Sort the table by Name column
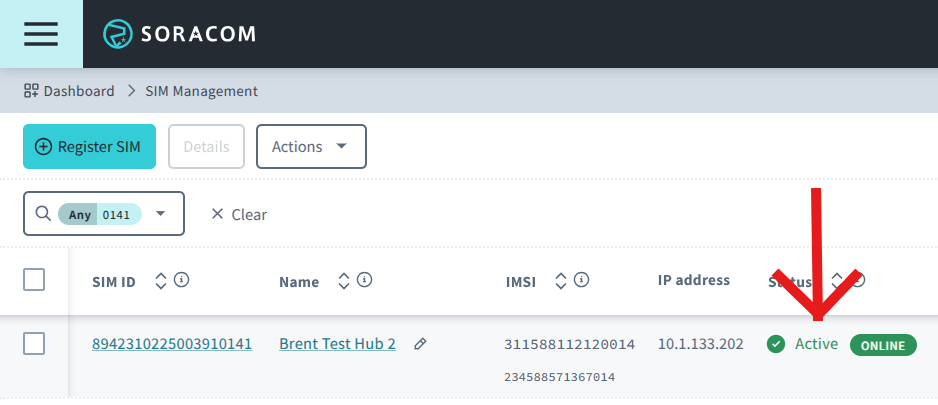Image resolution: width=938 pixels, height=405 pixels. pyautogui.click(x=343, y=281)
